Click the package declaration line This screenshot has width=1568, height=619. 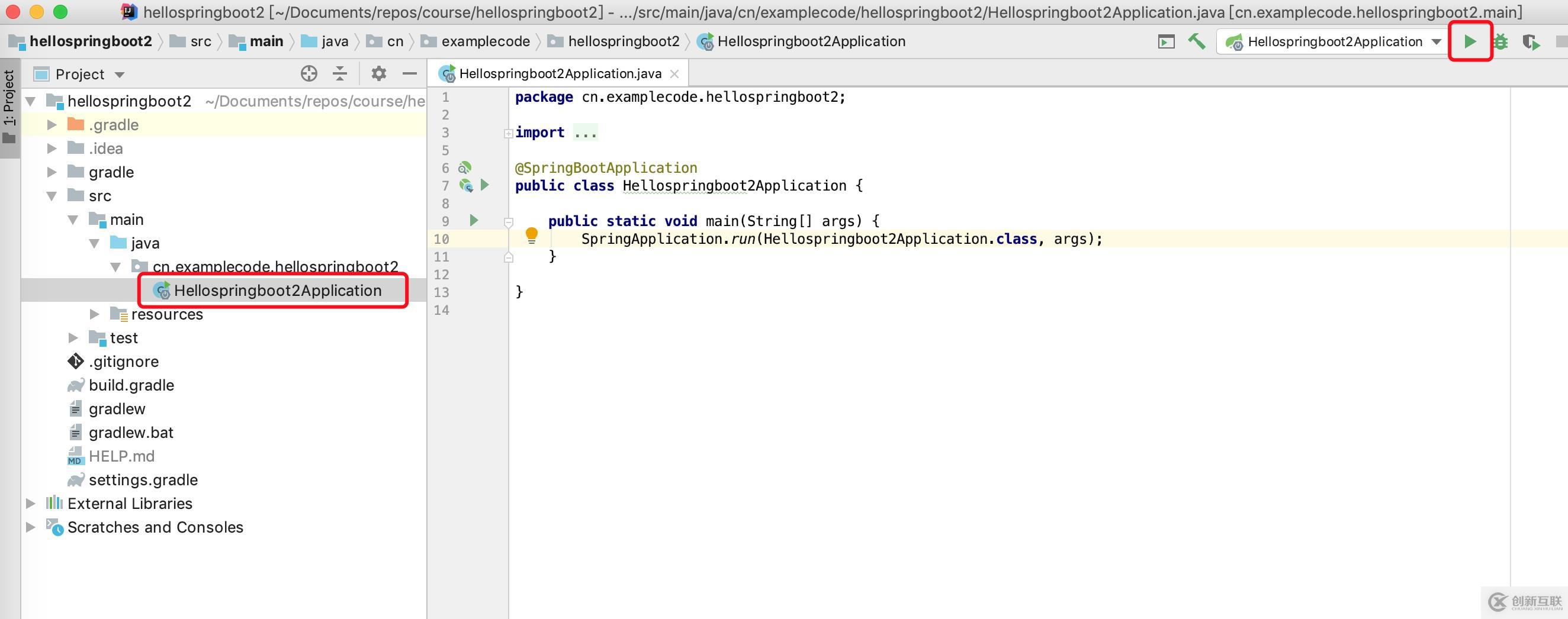[x=680, y=96]
